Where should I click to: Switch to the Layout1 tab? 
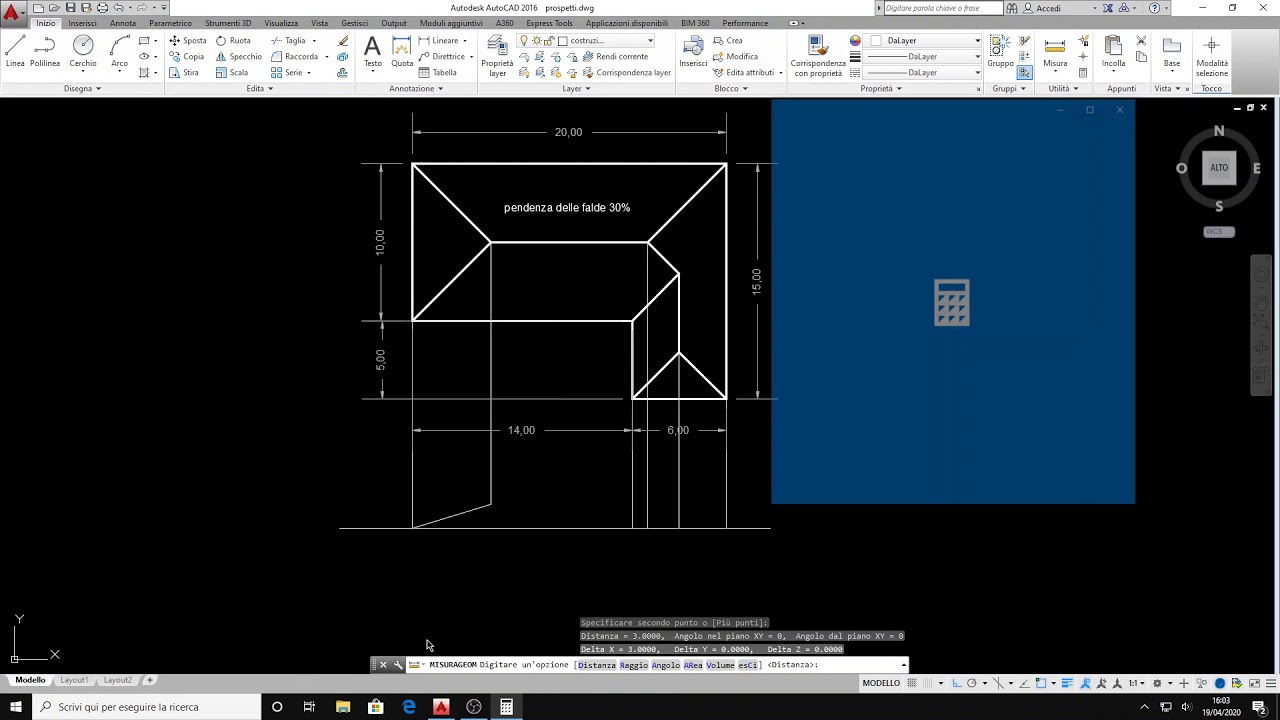click(x=74, y=680)
